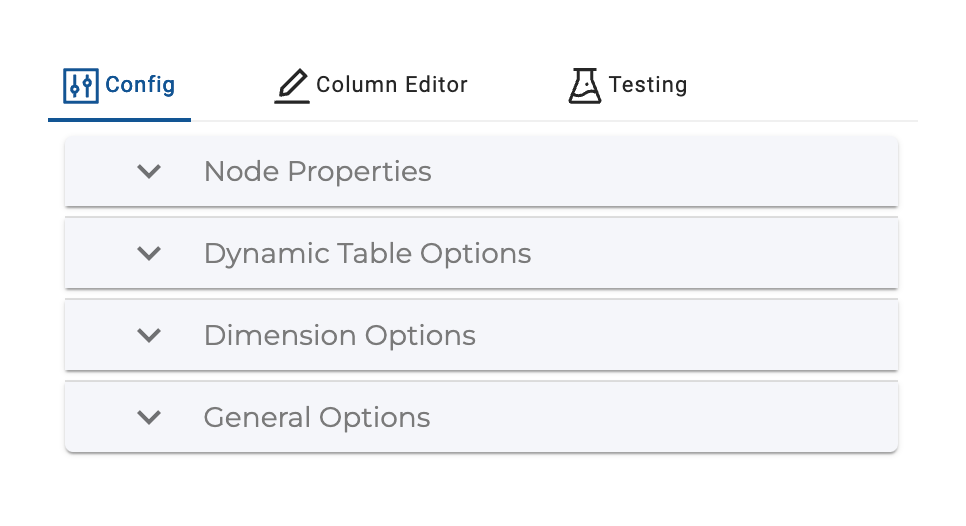Switch to the Column Editor tab
This screenshot has height=526, width=966.
point(392,85)
